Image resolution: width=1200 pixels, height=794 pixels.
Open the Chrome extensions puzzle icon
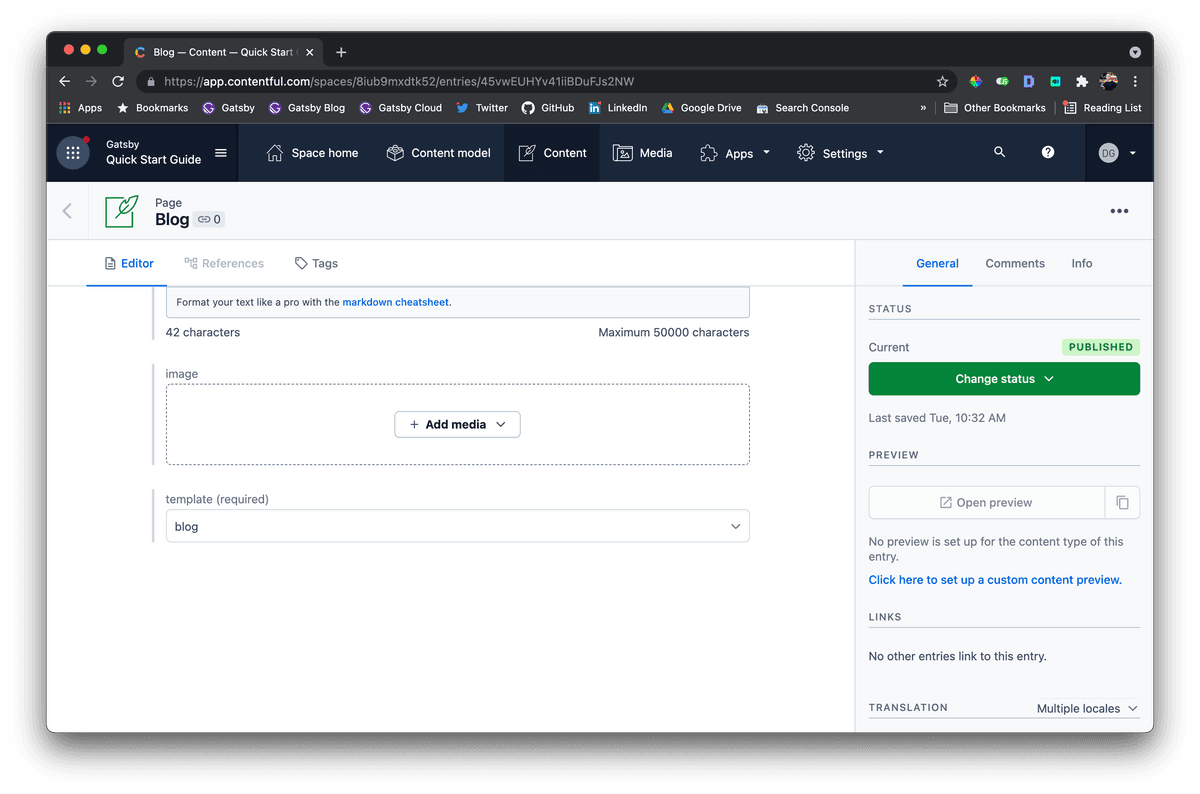1081,81
